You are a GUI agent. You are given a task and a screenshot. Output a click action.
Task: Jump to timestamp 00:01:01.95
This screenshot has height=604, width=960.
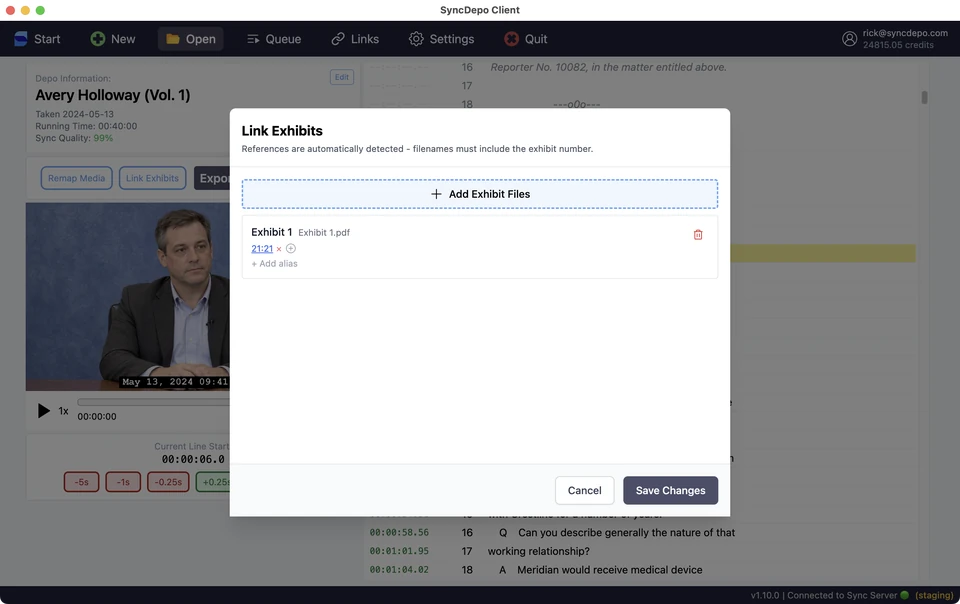pos(399,551)
